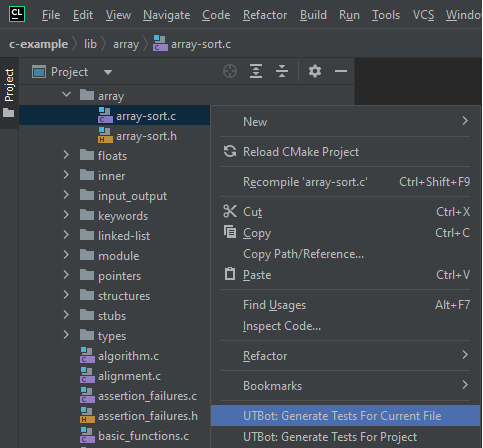
Task: Select opened file locate target icon
Action: pos(230,71)
